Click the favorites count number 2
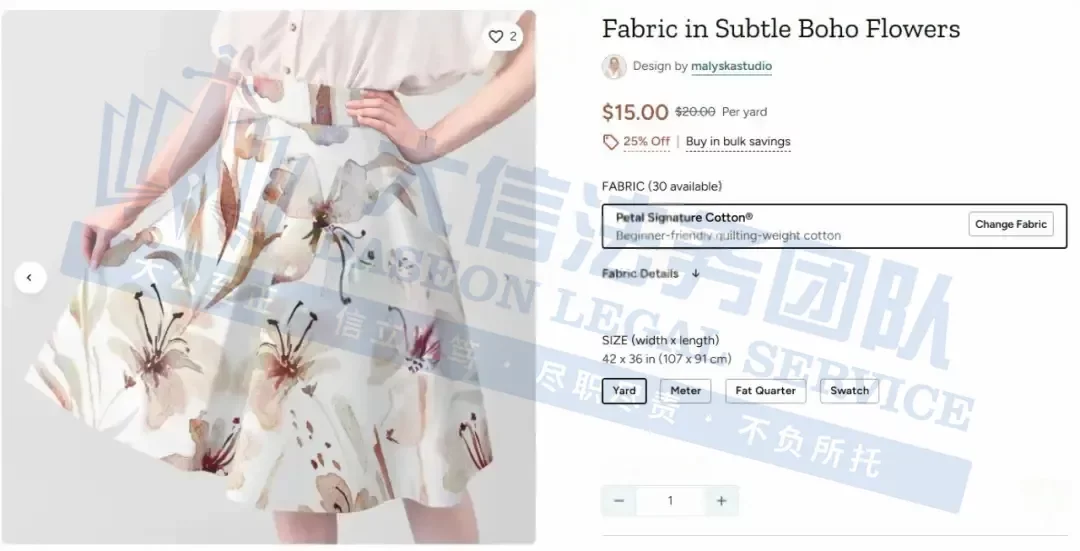The width and height of the screenshot is (1080, 551). tap(512, 37)
